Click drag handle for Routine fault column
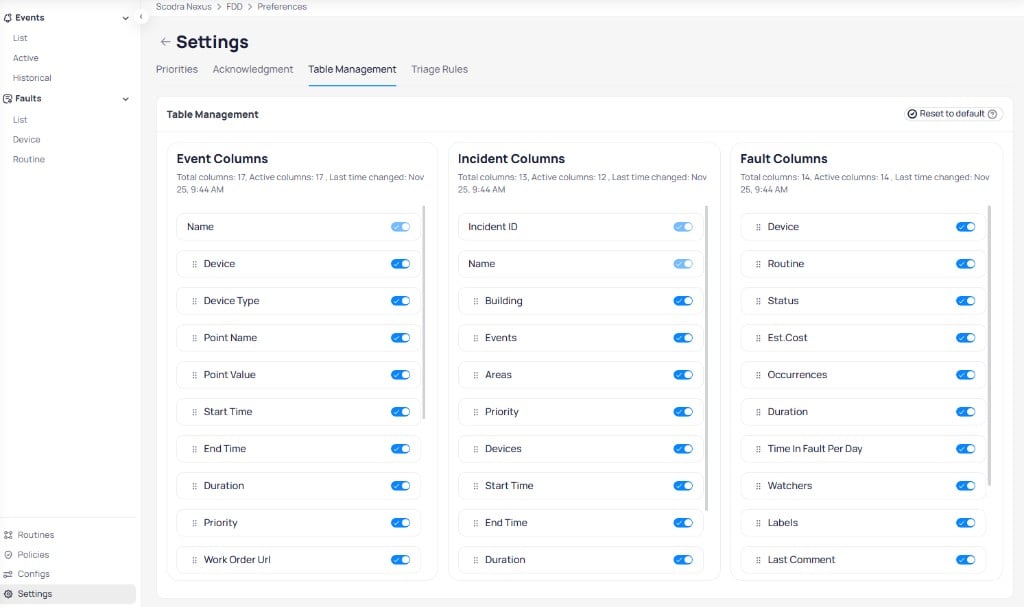This screenshot has width=1024, height=607. (x=758, y=264)
